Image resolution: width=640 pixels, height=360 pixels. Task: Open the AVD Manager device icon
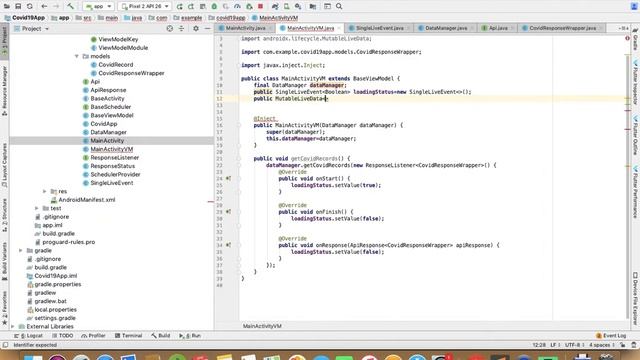287,6
